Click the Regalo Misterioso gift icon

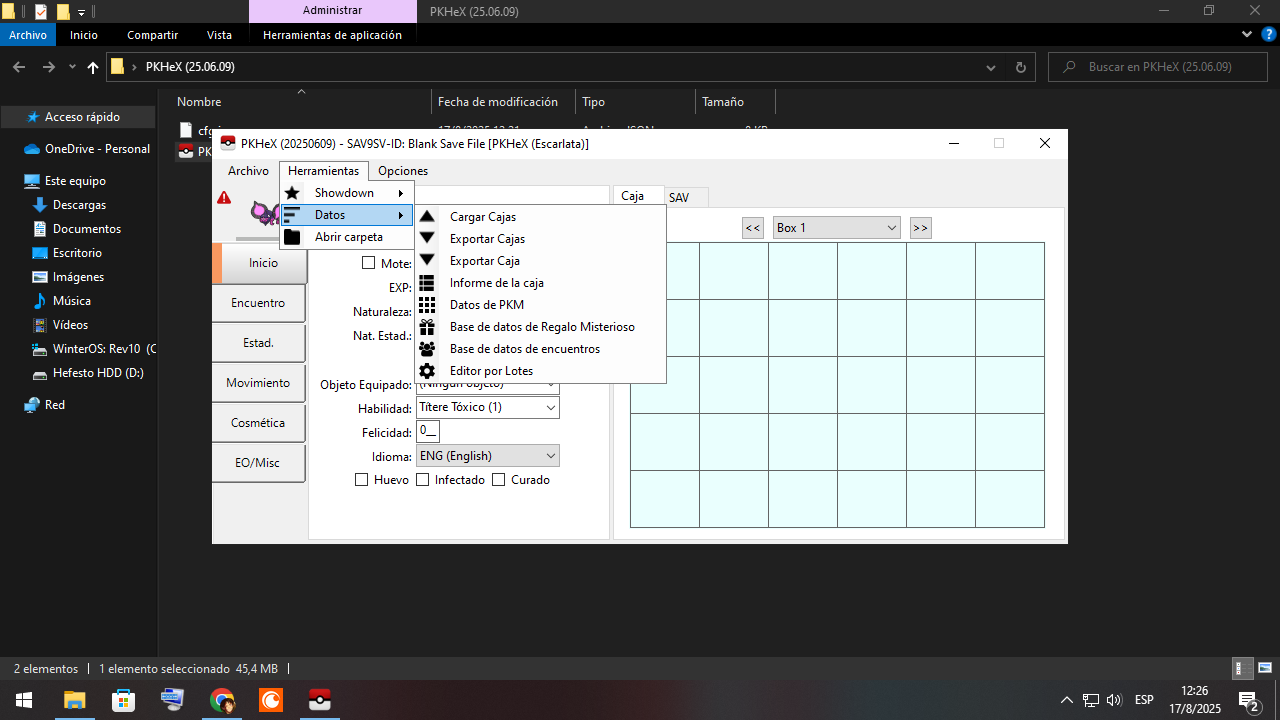click(x=427, y=327)
